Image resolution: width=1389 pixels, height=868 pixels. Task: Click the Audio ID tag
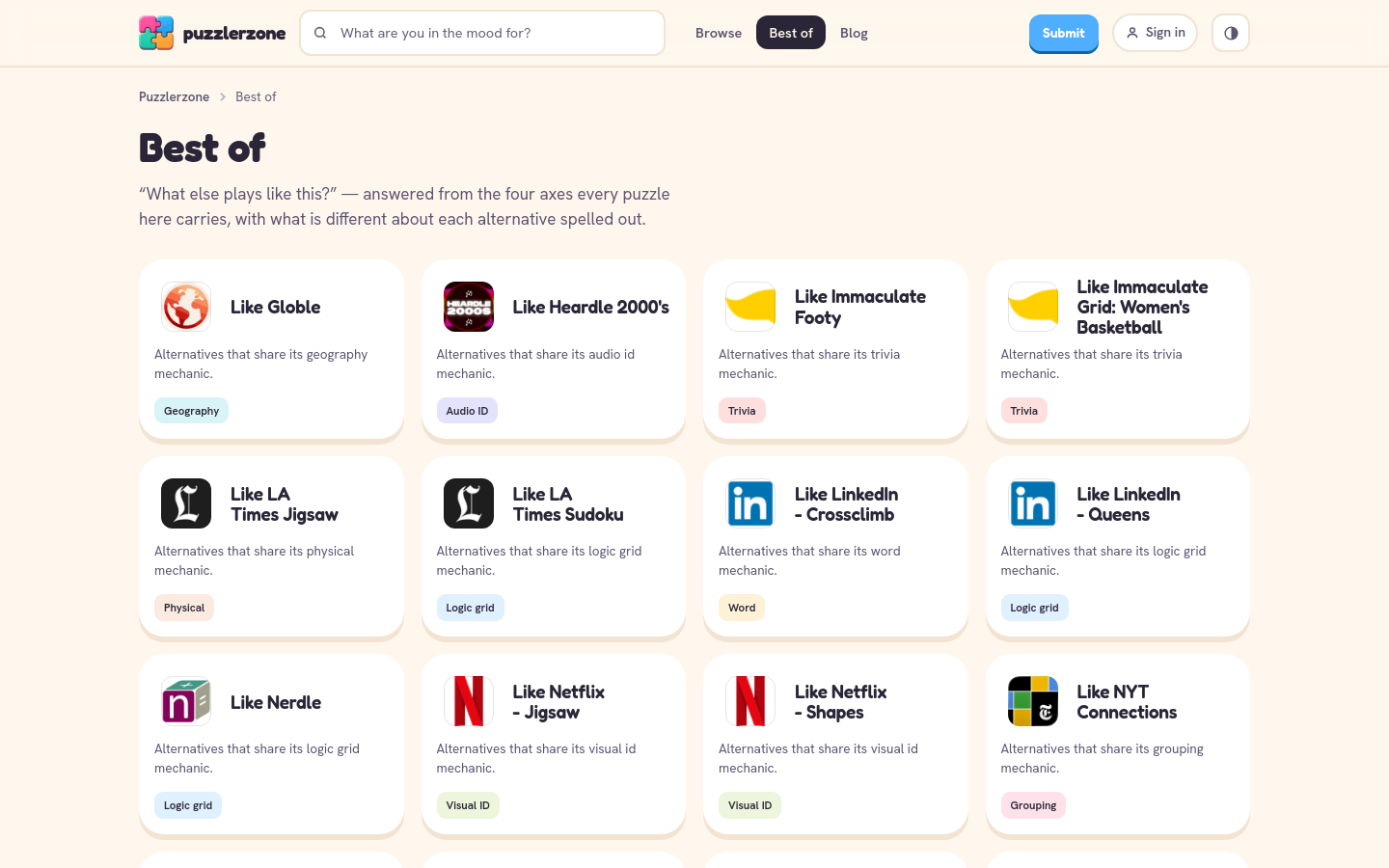467,411
